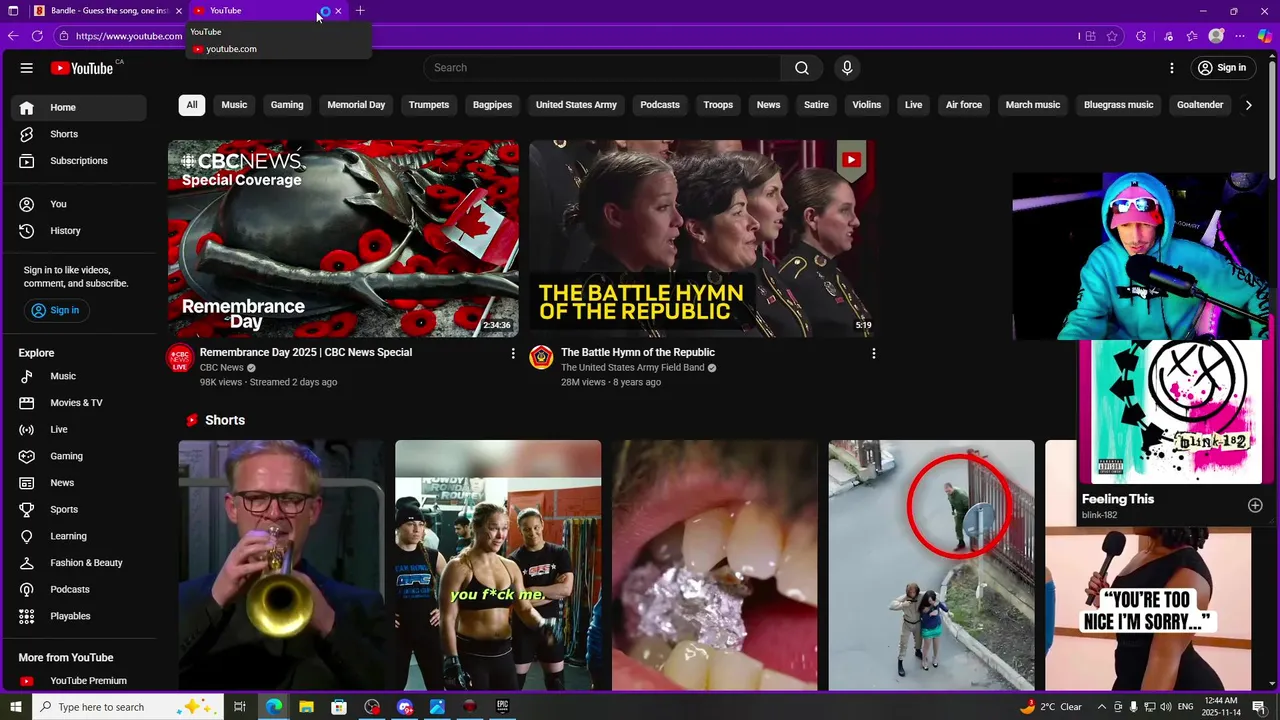
Task: Select the Bagpipes filter chip
Action: [492, 105]
